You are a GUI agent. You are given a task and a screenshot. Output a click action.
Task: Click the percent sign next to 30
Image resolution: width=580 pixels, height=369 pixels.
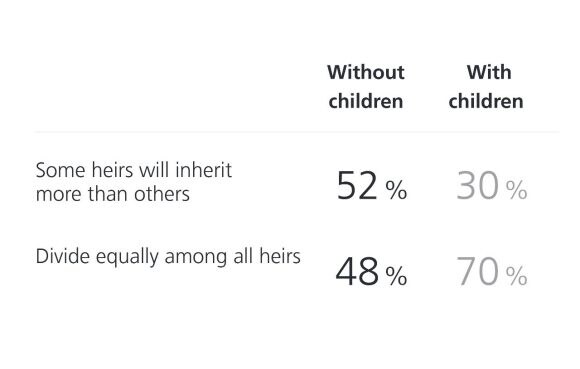point(516,190)
